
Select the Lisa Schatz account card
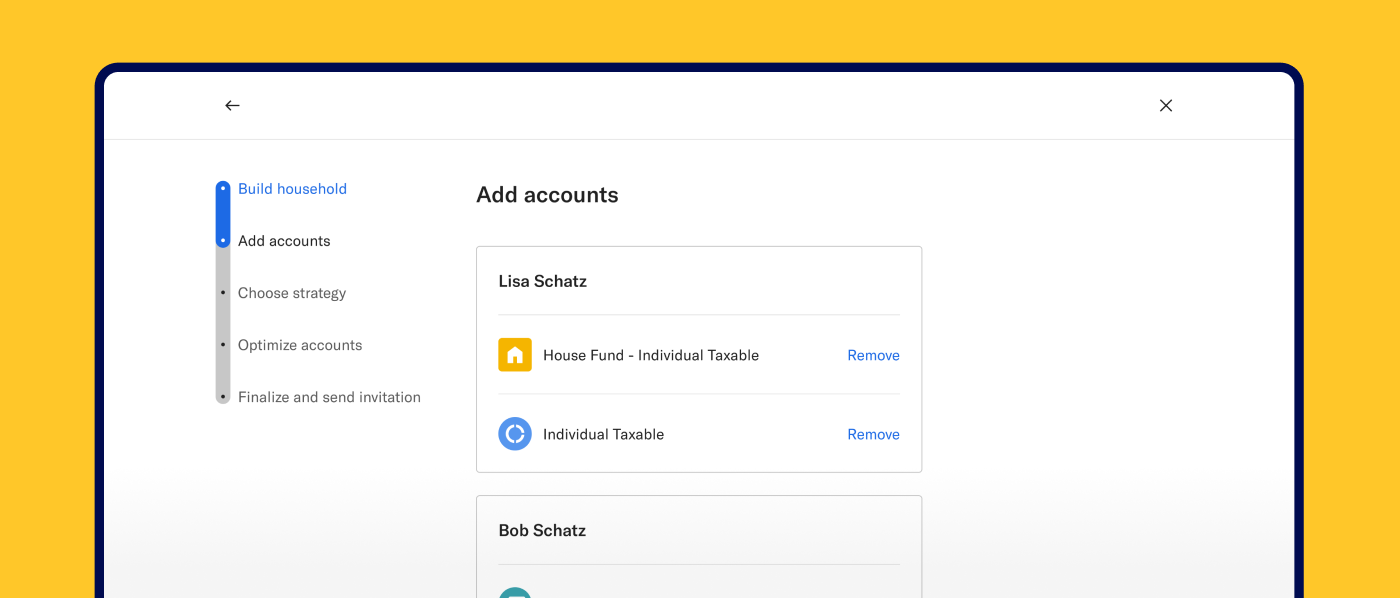click(699, 358)
